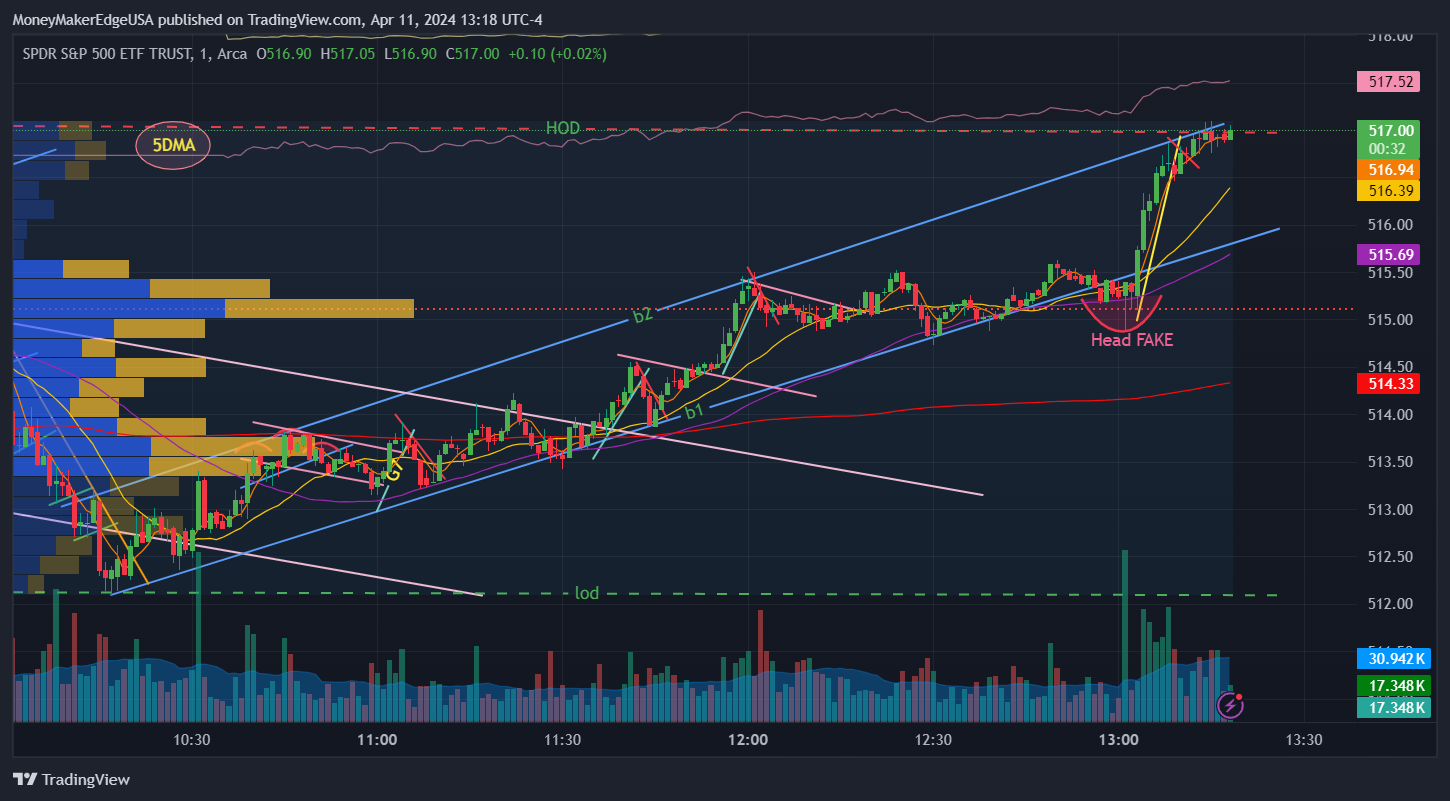Viewport: 1450px width, 801px height.
Task: Click the purple lightning bolt icon
Action: (x=1230, y=706)
